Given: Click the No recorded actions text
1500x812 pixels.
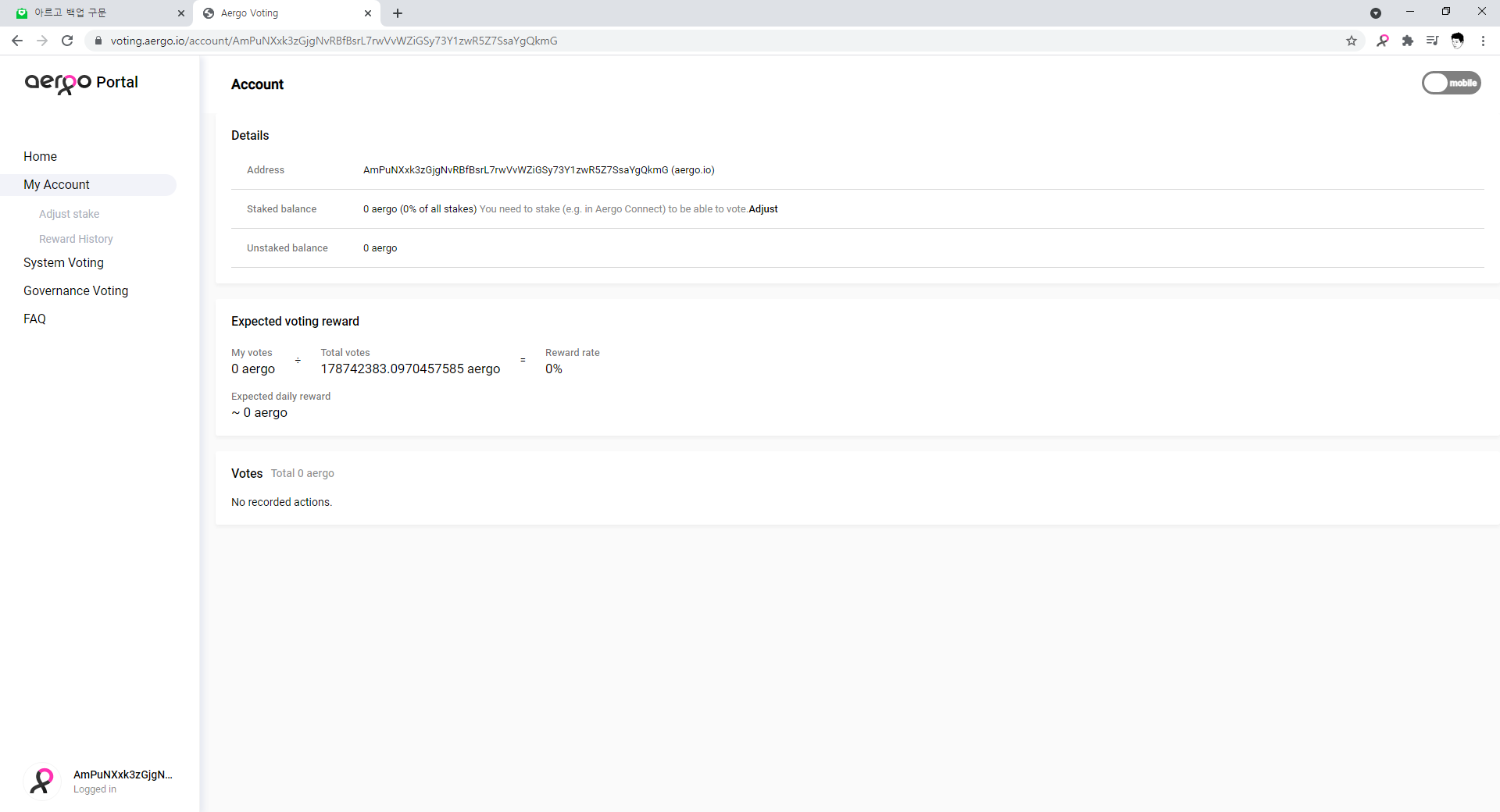Looking at the screenshot, I should point(281,502).
